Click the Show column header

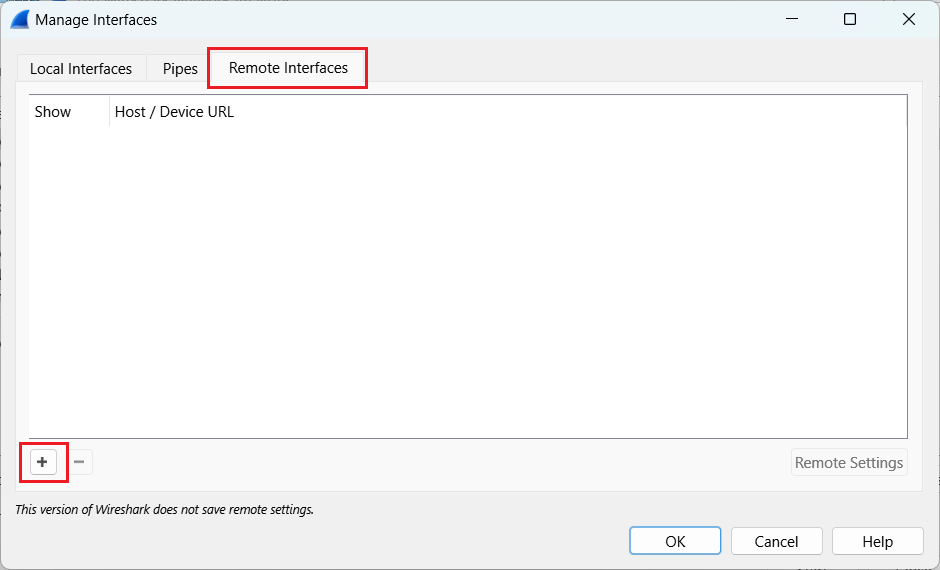pyautogui.click(x=53, y=112)
